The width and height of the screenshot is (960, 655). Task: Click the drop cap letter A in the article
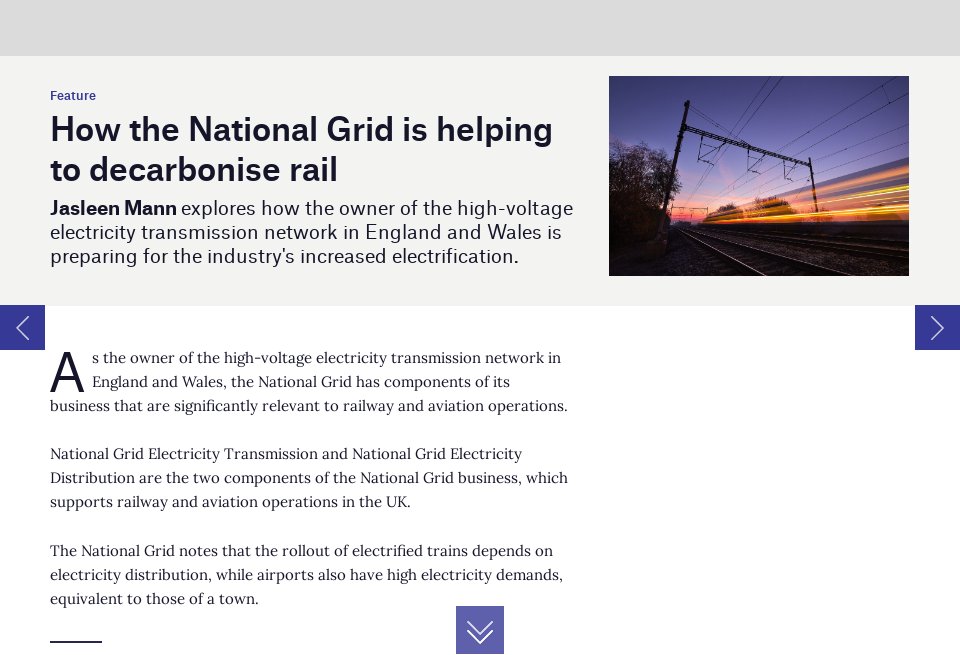click(66, 372)
